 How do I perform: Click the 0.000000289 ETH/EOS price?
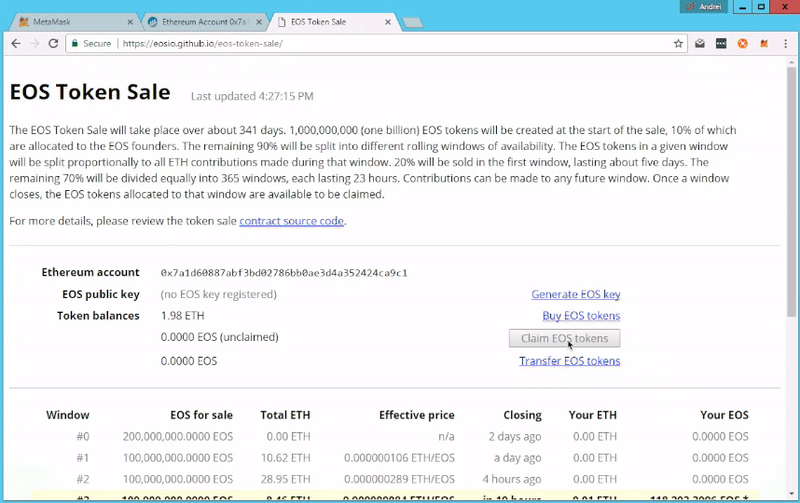(399, 480)
